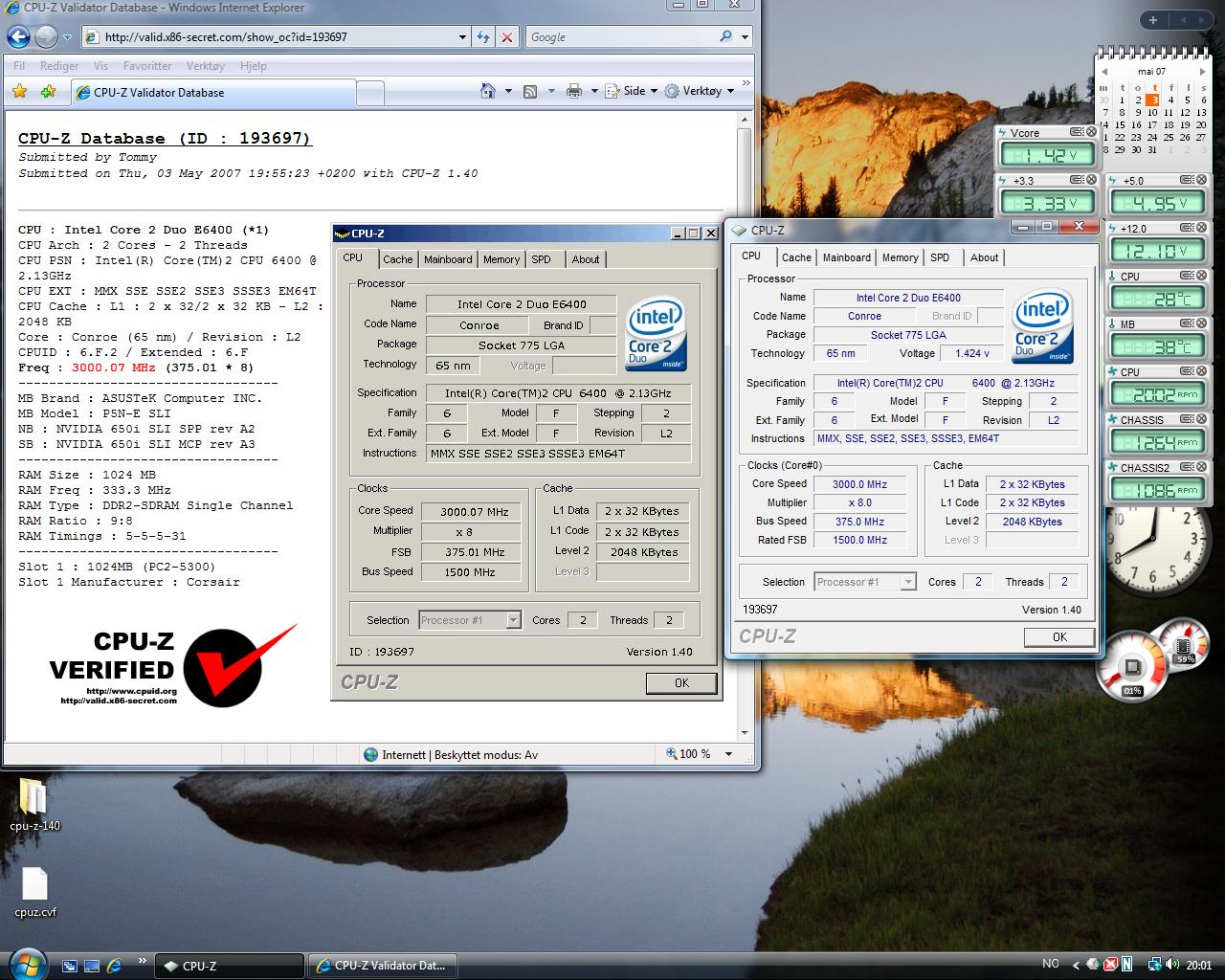Click CPU-Z taskbar button
1225x980 pixels.
click(x=230, y=966)
